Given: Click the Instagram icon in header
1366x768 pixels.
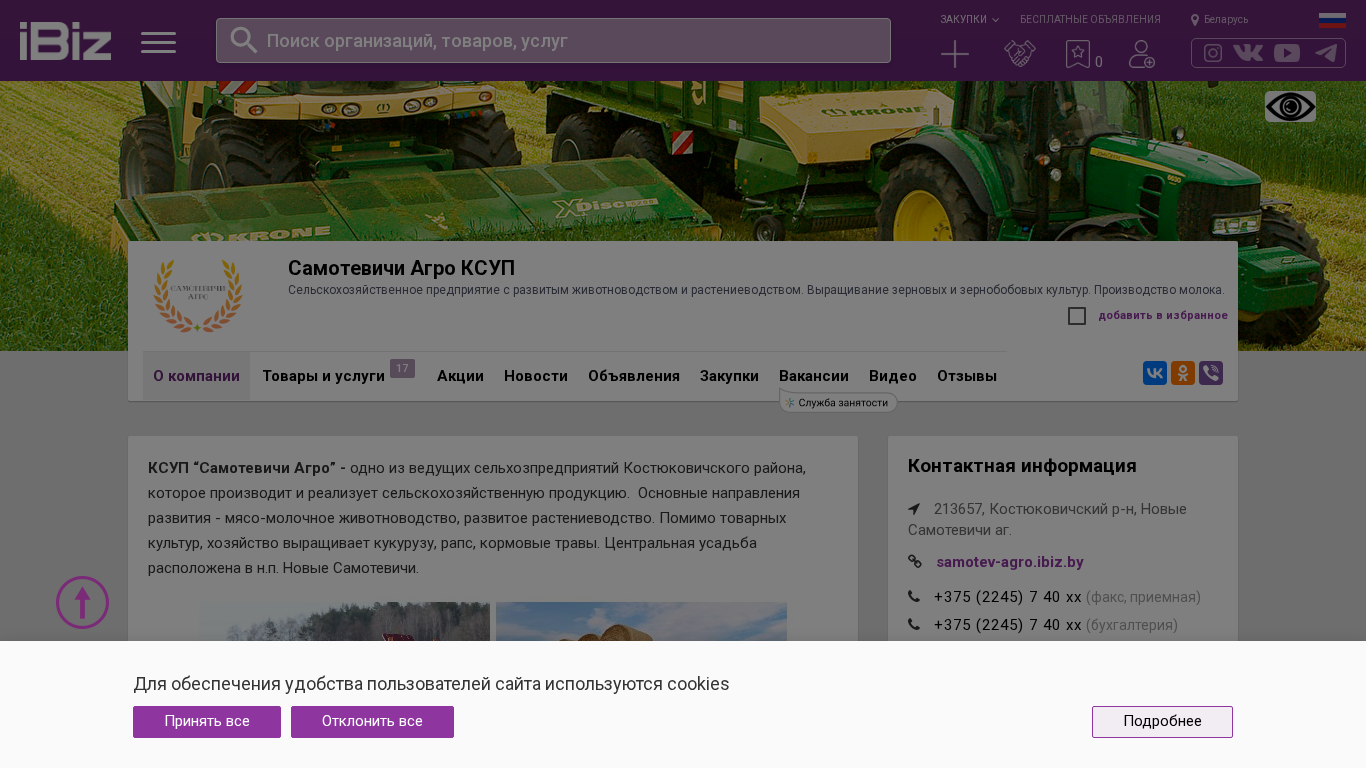Looking at the screenshot, I should [x=1212, y=53].
